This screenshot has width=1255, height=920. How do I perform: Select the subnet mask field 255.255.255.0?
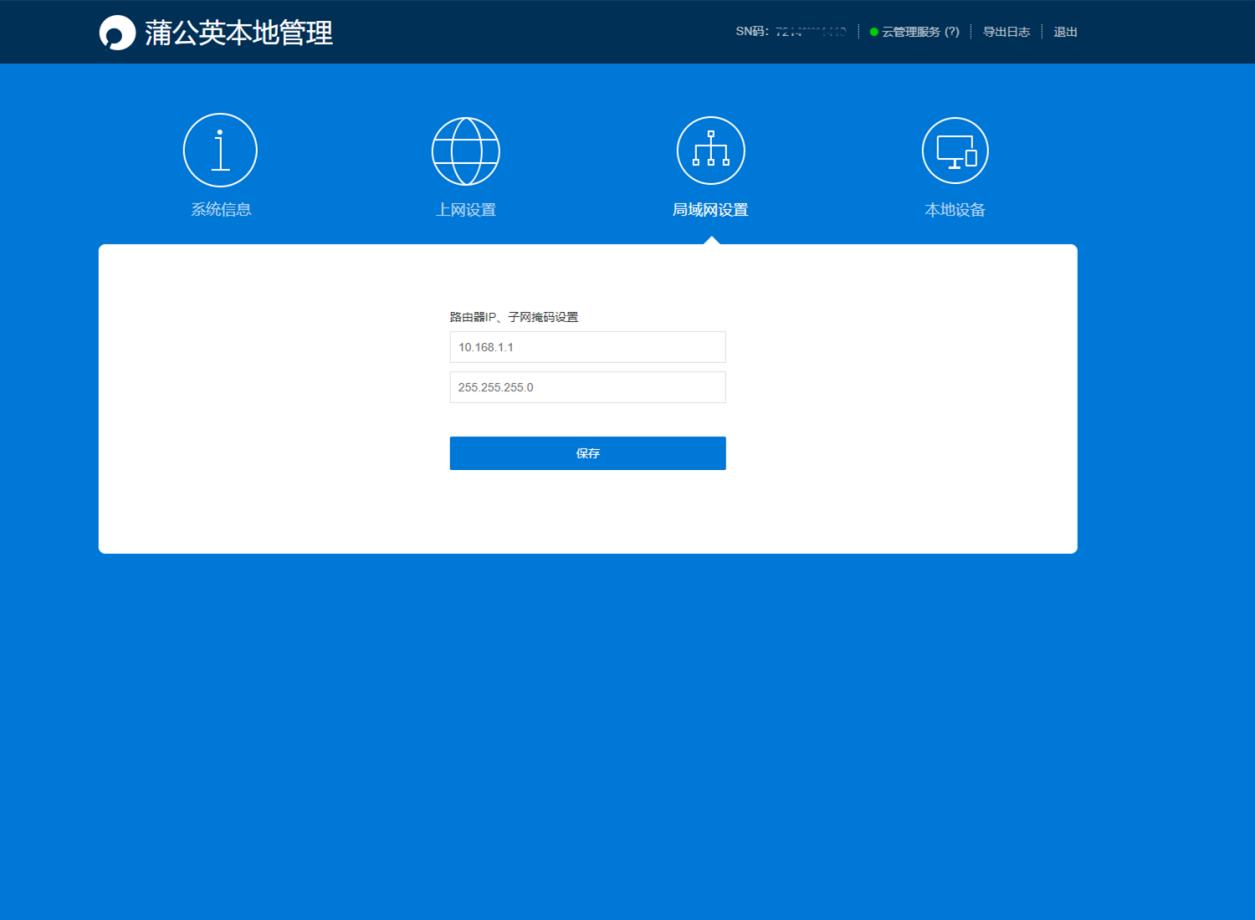click(x=587, y=387)
